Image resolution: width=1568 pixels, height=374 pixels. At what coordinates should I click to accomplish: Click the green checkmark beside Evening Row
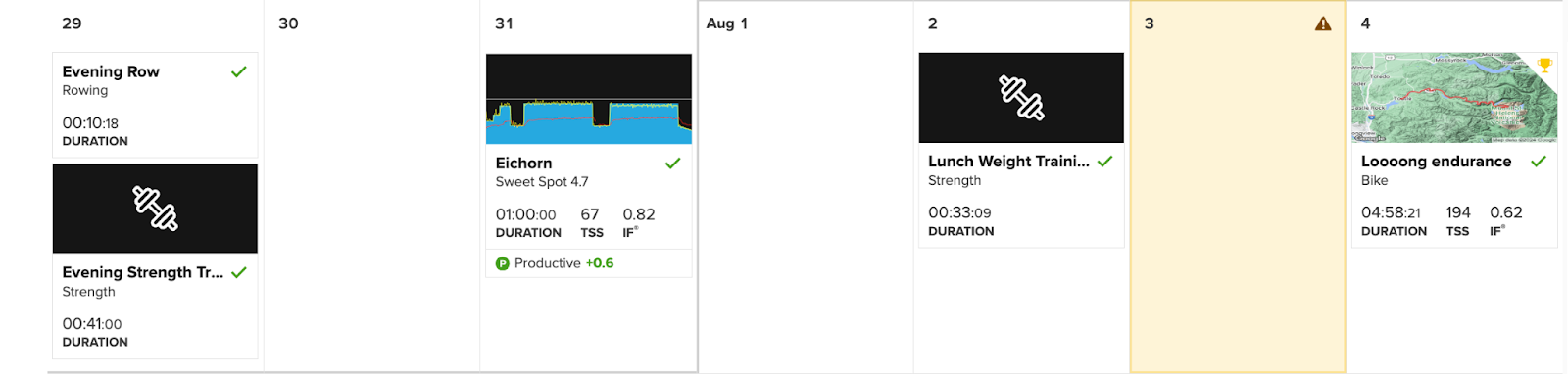coord(238,71)
